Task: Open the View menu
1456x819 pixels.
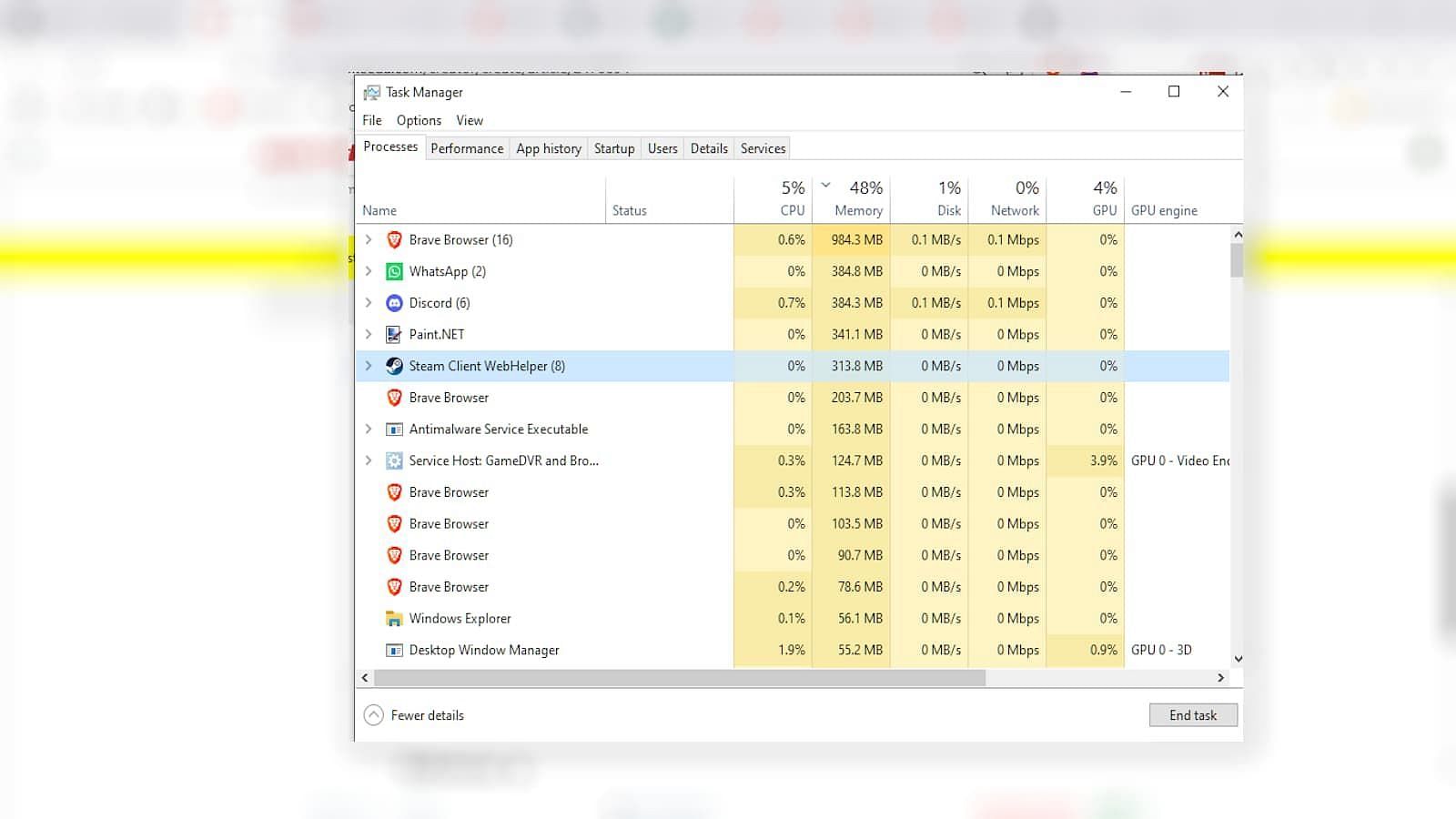Action: (x=470, y=120)
